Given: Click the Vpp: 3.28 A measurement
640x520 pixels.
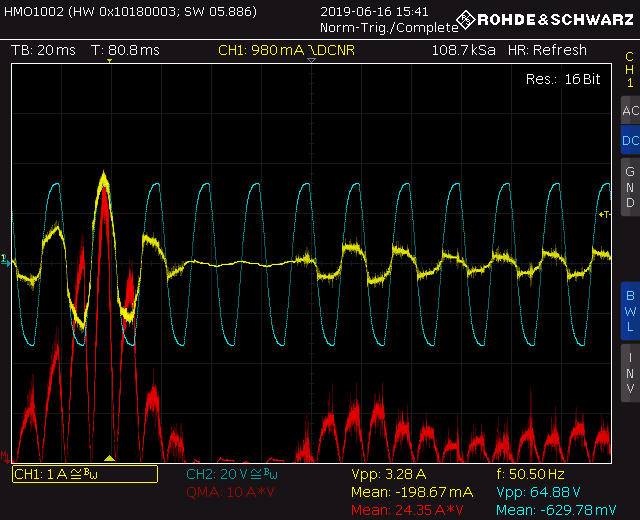Looking at the screenshot, I should pyautogui.click(x=389, y=474).
